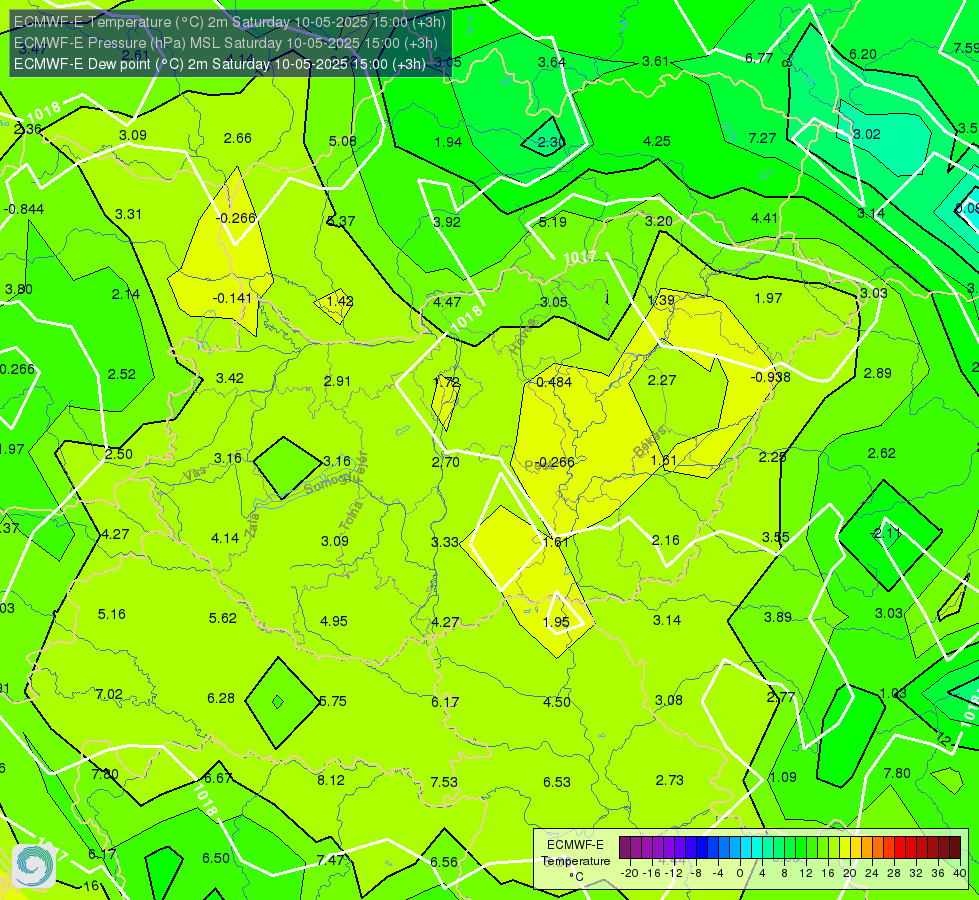This screenshot has width=979, height=900.
Task: Click the dew point value 6.50
Action: pyautogui.click(x=216, y=858)
